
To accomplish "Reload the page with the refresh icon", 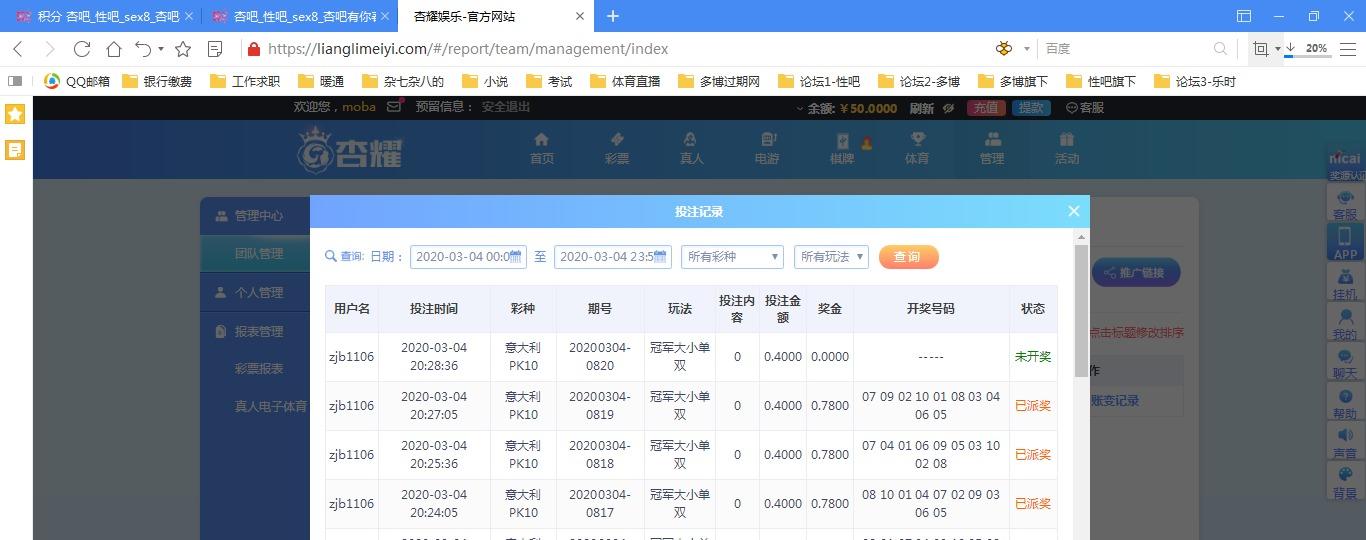I will 82,48.
